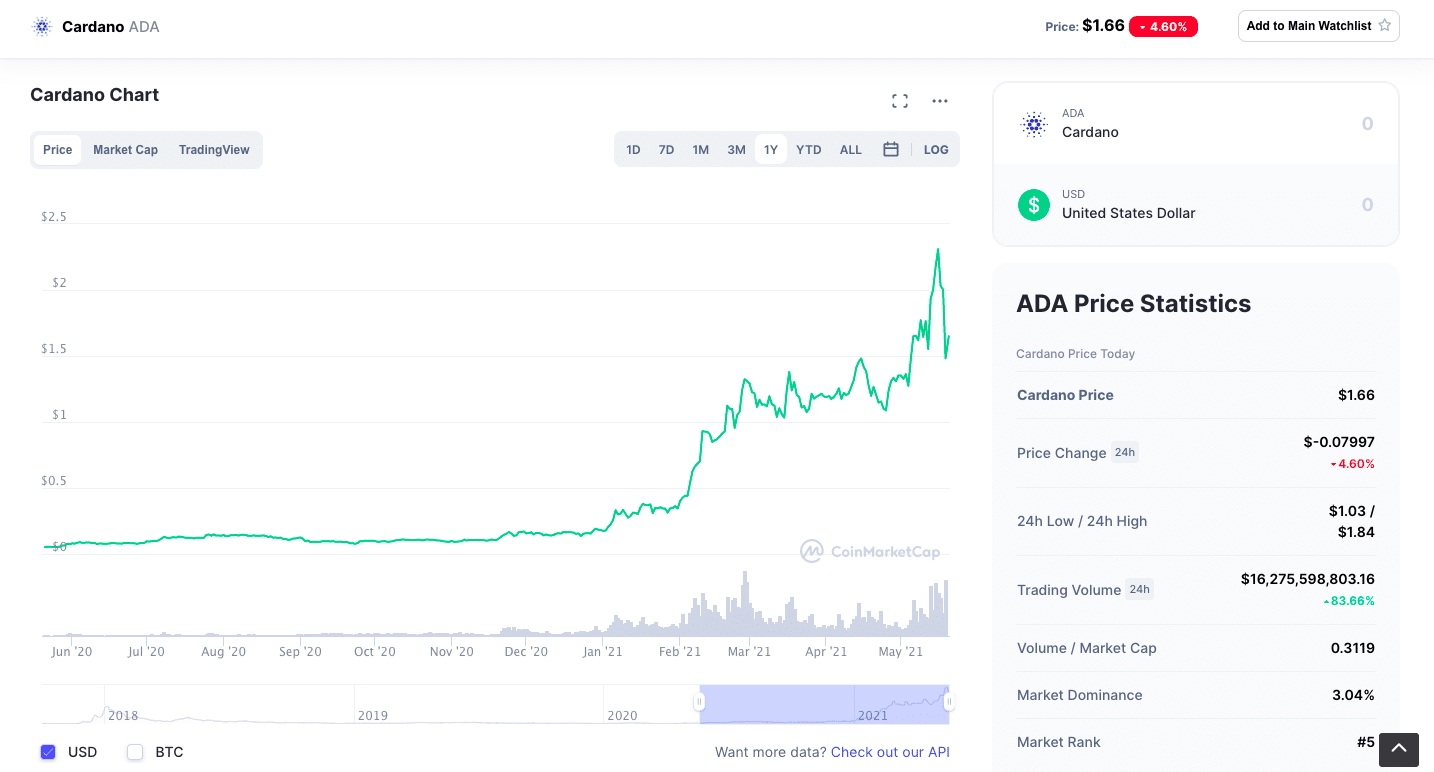Open the Check out our API link

(x=890, y=752)
